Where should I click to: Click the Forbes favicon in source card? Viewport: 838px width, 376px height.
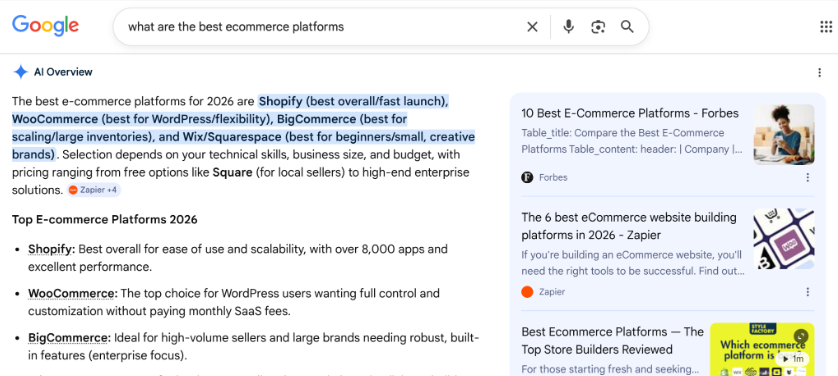[x=527, y=177]
